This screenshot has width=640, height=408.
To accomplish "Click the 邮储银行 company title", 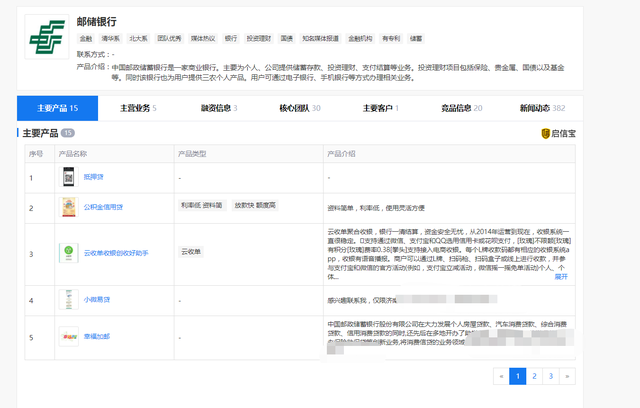I will click(97, 22).
